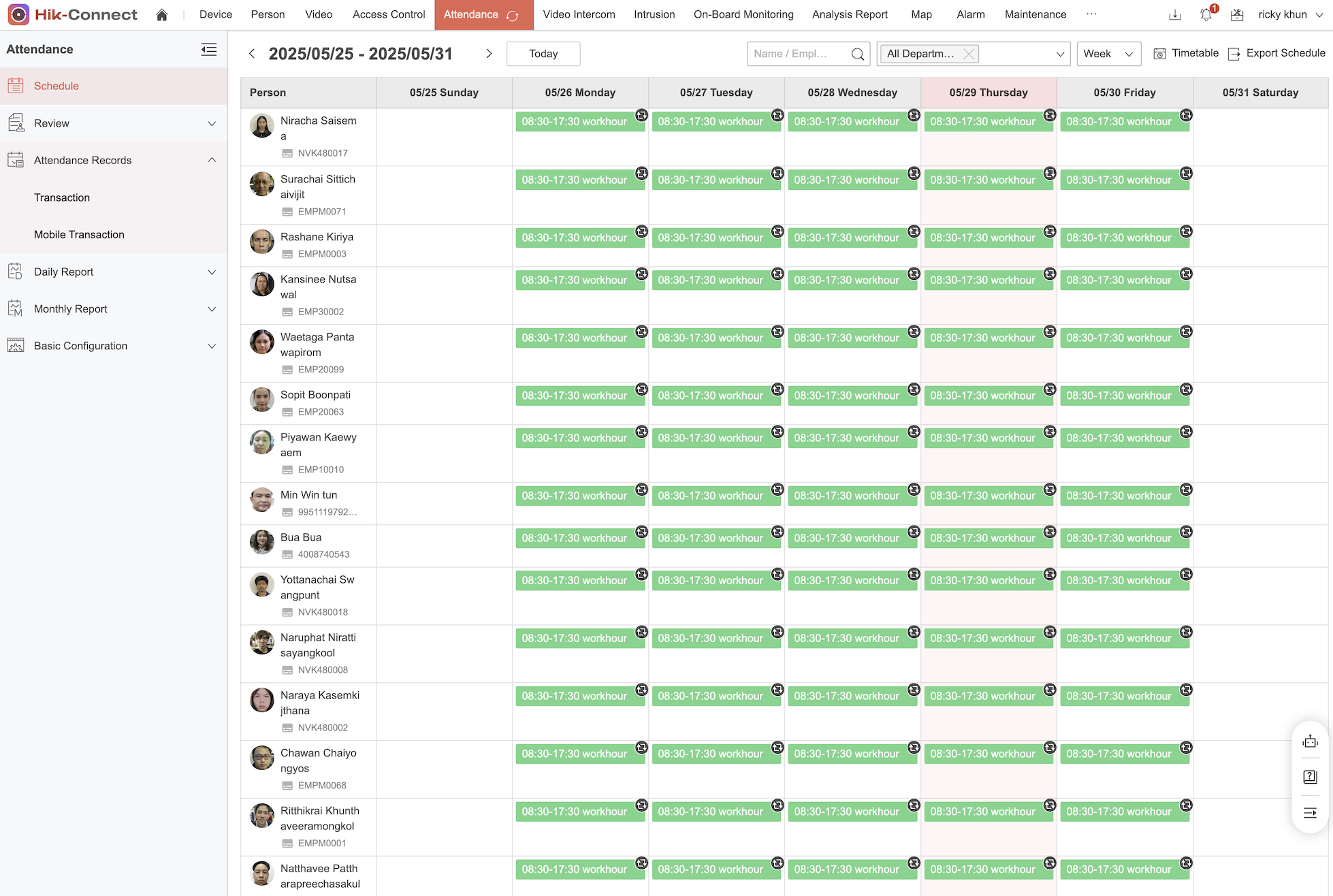1333x896 pixels.
Task: Click the Monthly Report sidebar icon
Action: coord(16,308)
